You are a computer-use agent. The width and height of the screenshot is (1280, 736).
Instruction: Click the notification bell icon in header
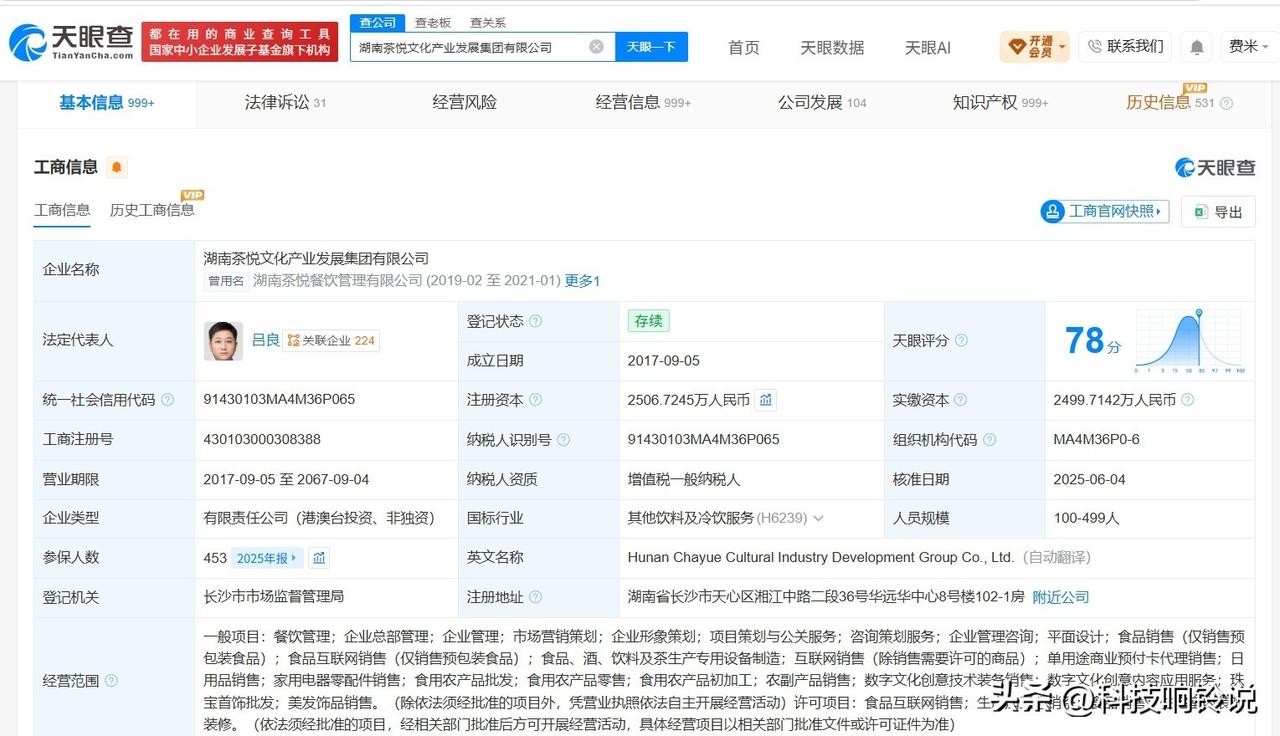(x=1195, y=47)
